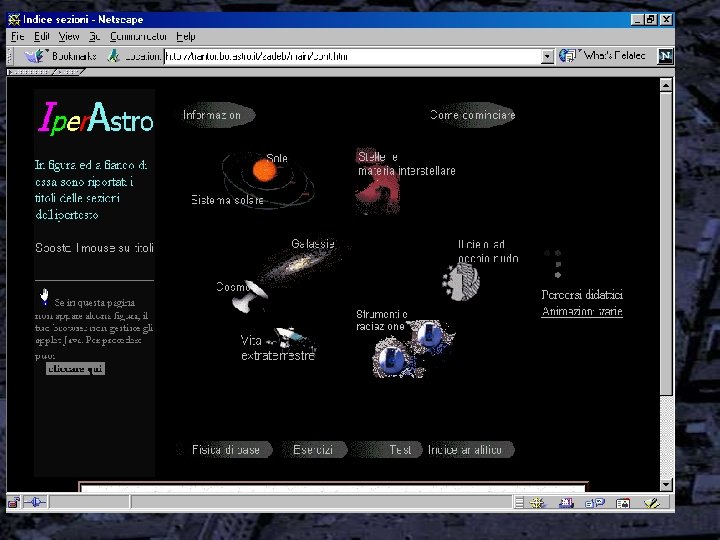This screenshot has height=540, width=720.
Task: Click the security padlock in status bar
Action: 14,502
